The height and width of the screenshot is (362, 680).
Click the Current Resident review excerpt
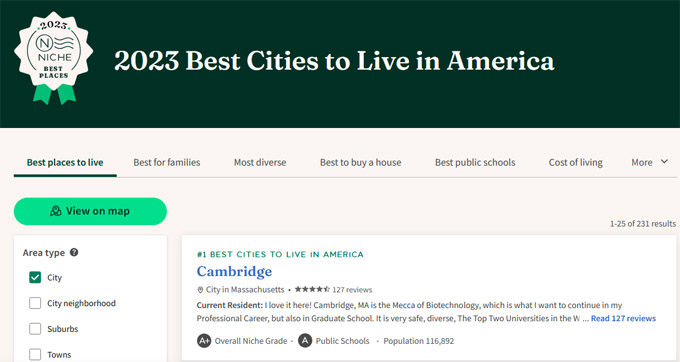409,312
